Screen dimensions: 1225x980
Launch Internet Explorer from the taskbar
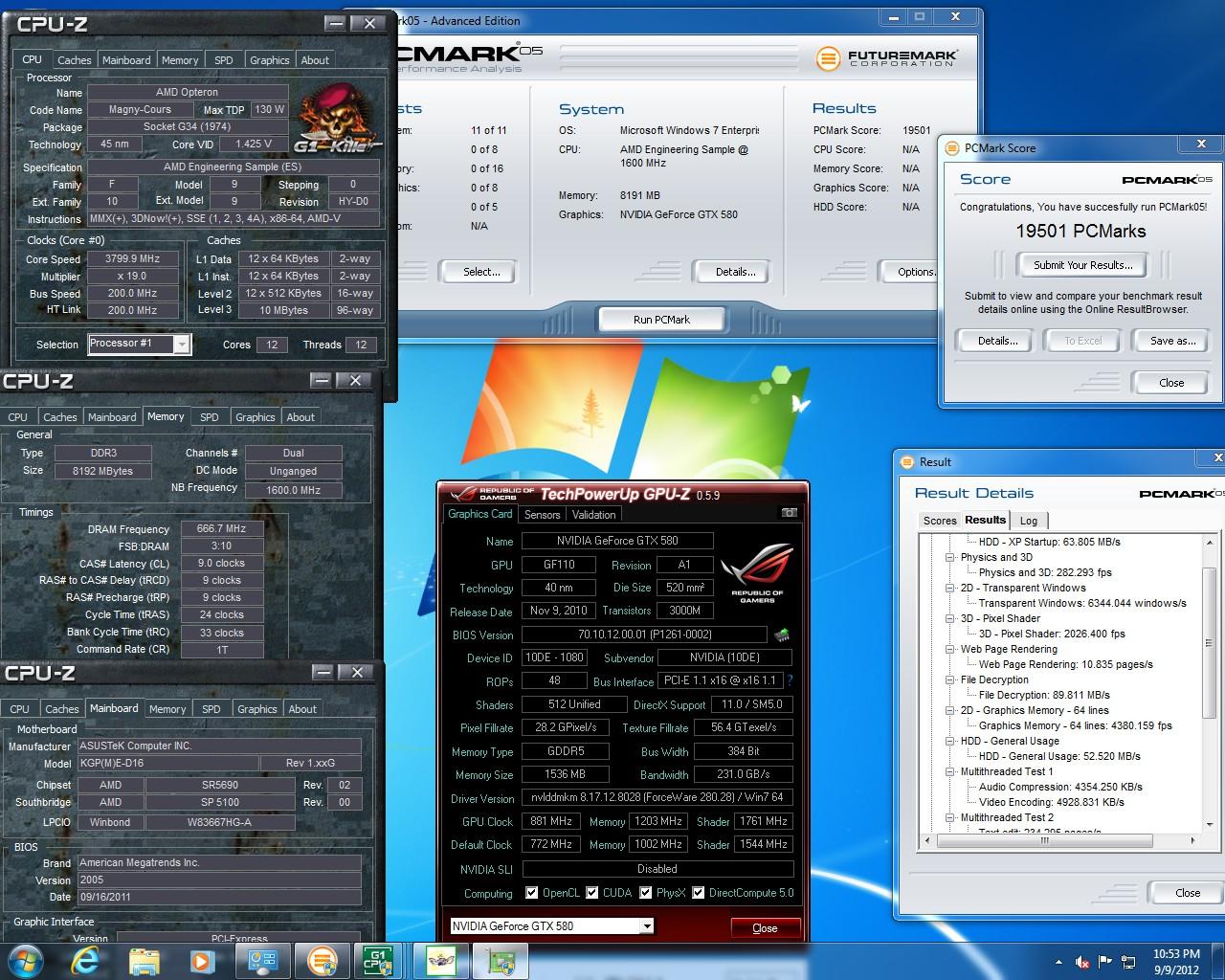(x=86, y=961)
